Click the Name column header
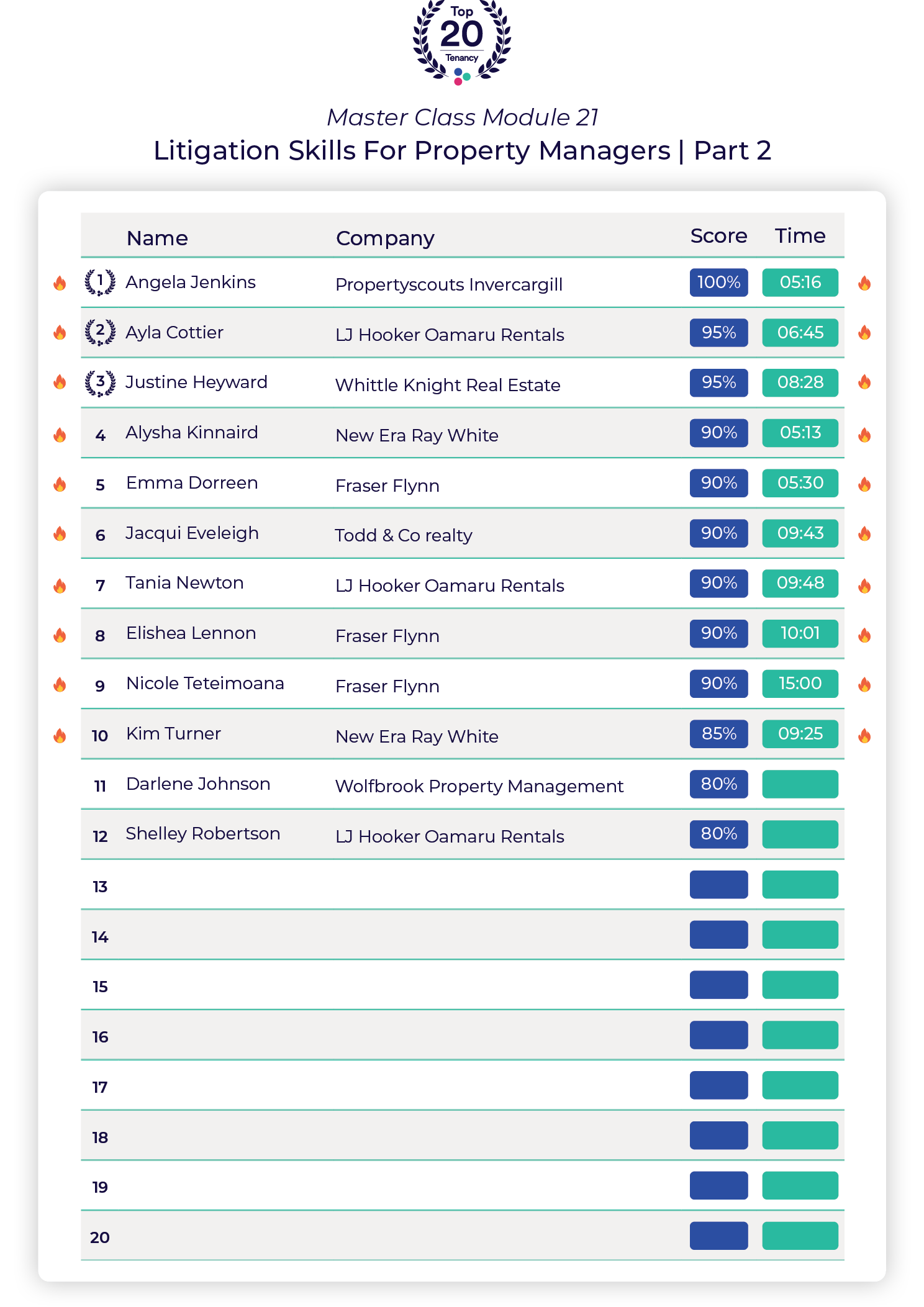The height and width of the screenshot is (1307, 924). [x=157, y=238]
